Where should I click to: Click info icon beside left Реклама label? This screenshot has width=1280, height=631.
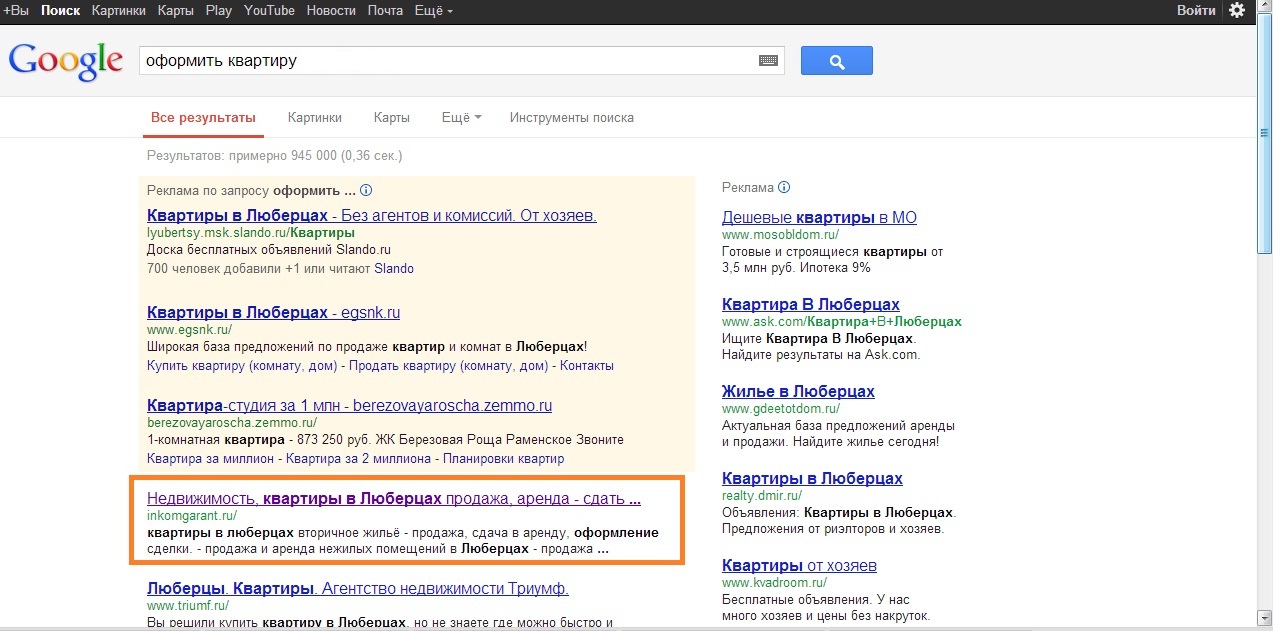coord(366,190)
